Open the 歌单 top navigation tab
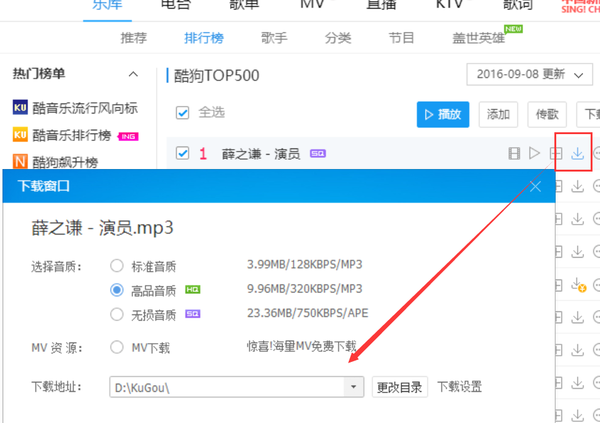This screenshot has width=600, height=423. [244, 5]
